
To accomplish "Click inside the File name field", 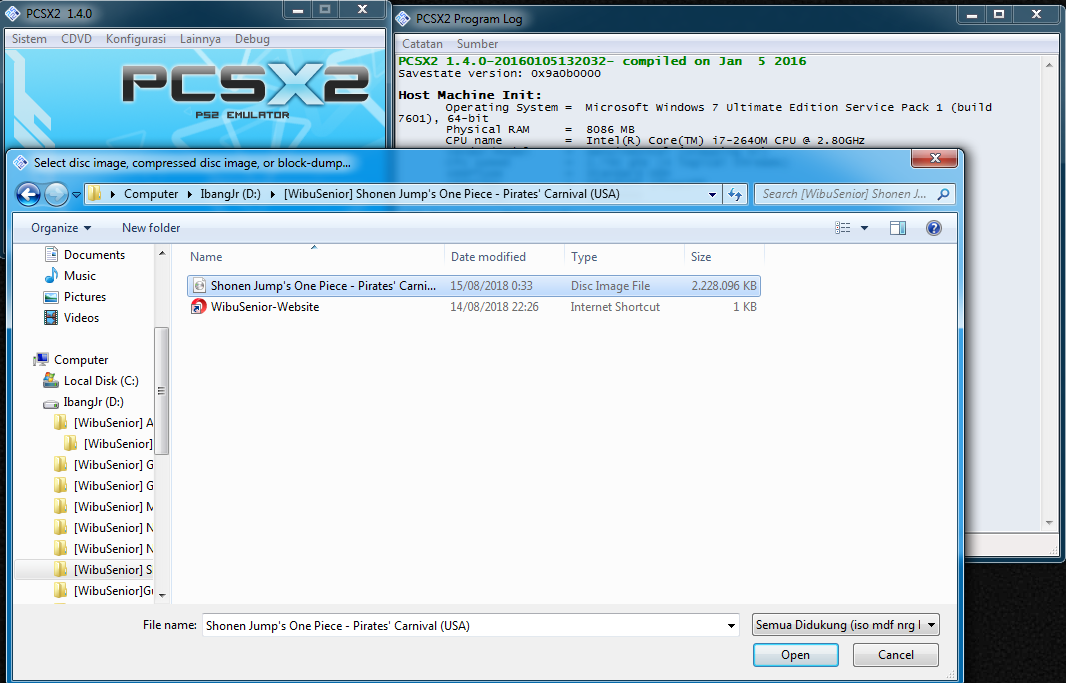I will tap(450, 624).
